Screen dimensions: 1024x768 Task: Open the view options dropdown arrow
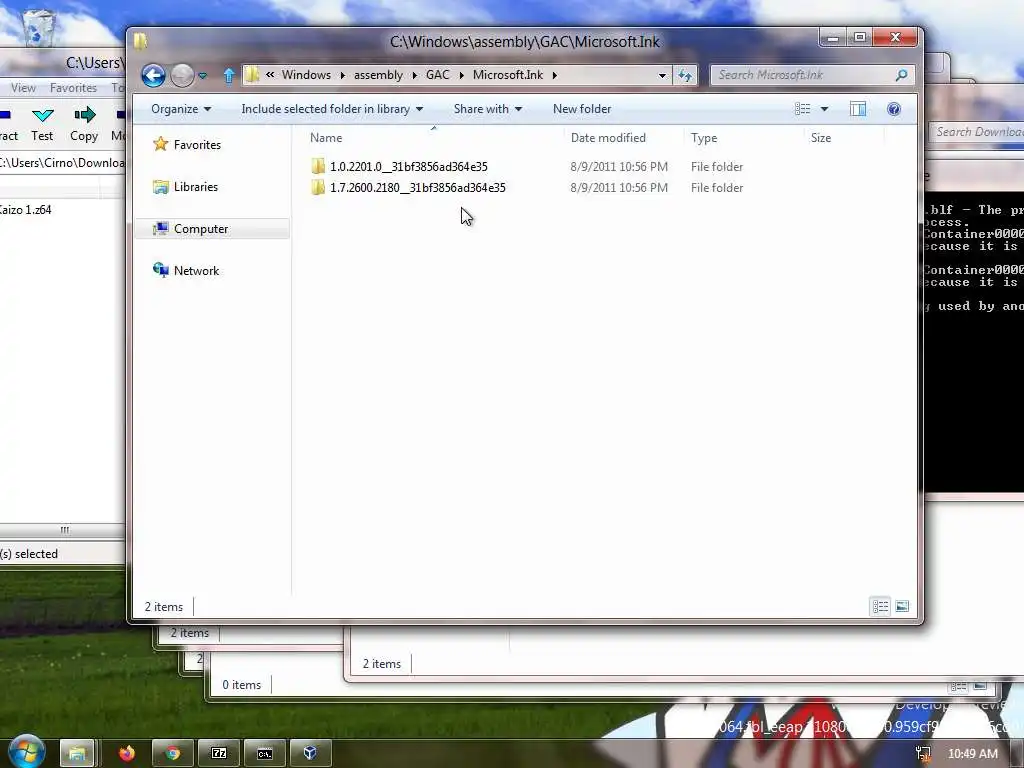coord(824,109)
